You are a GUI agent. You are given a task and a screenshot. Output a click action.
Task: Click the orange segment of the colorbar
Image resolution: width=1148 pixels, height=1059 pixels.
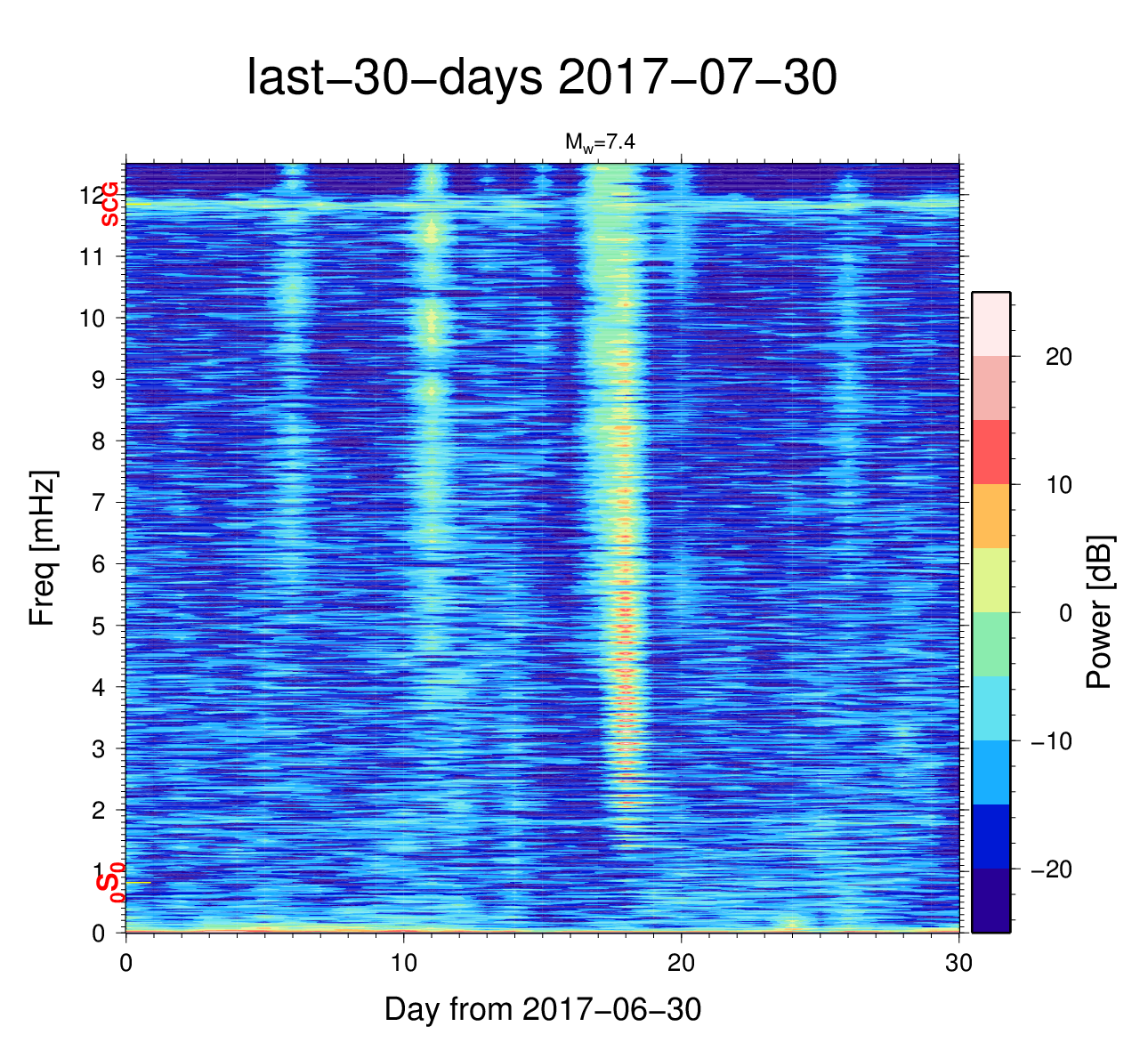tap(990, 516)
